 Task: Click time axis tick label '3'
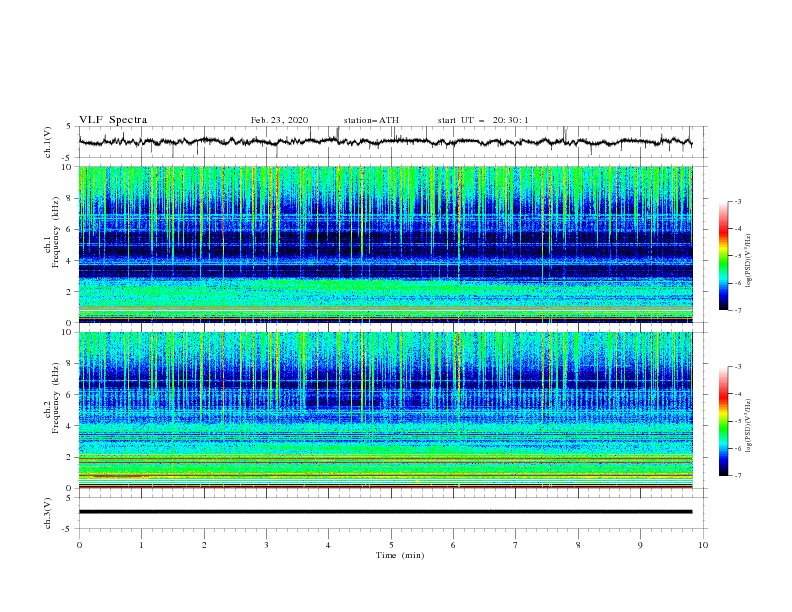click(266, 545)
